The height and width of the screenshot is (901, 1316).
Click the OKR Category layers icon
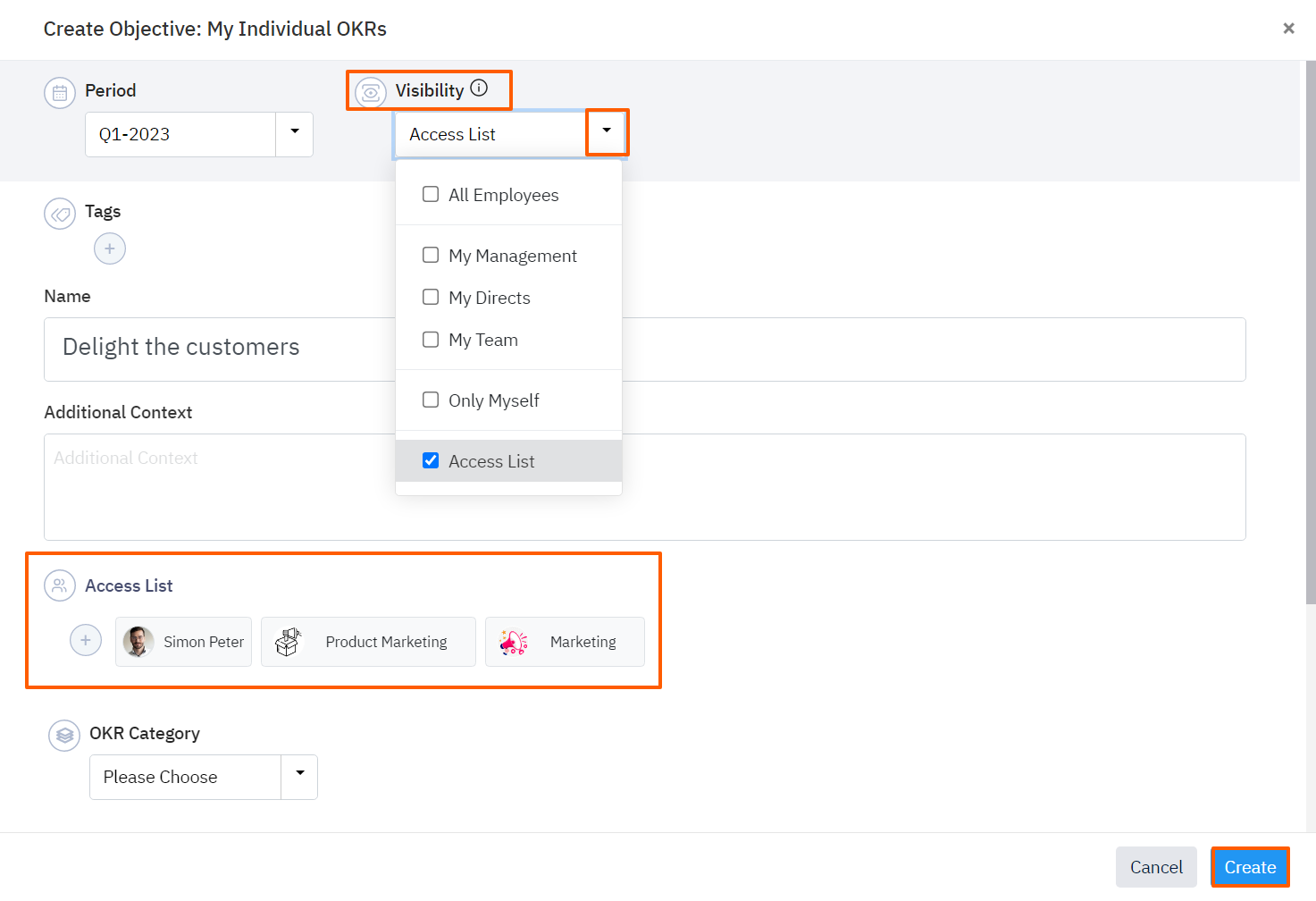click(63, 735)
